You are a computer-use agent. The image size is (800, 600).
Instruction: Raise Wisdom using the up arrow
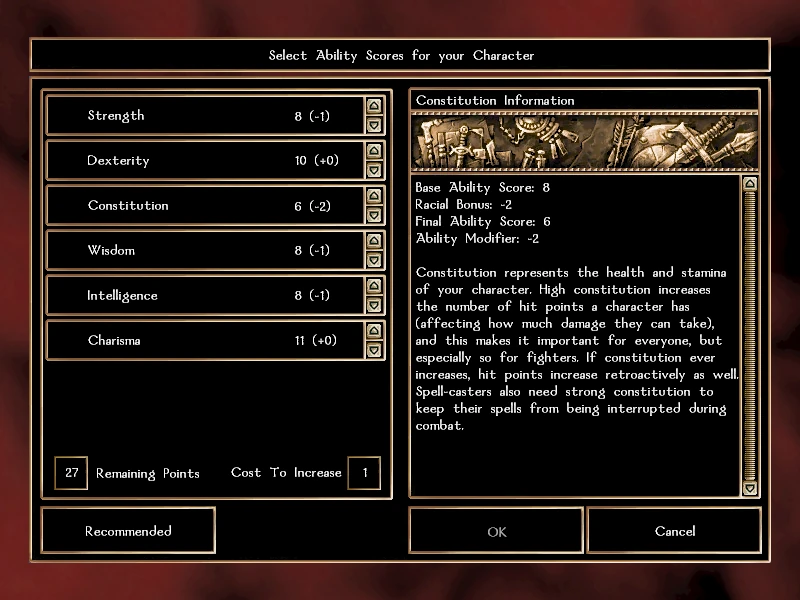coord(374,240)
